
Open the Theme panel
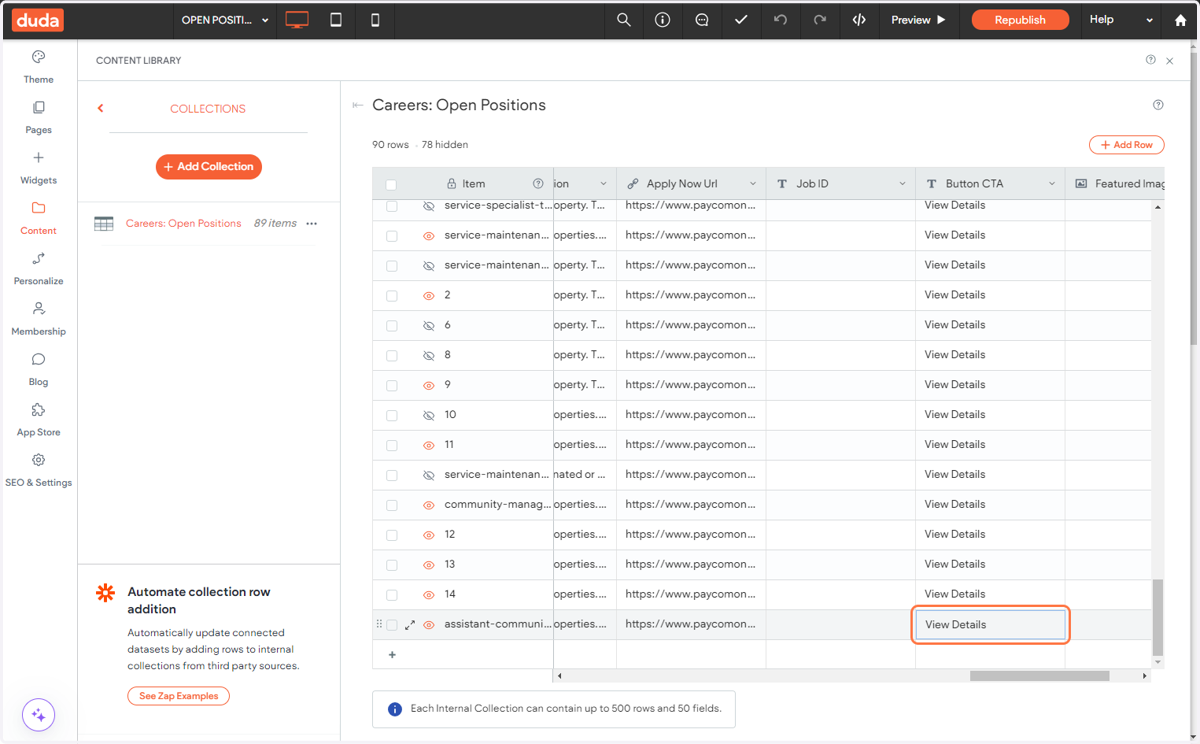pyautogui.click(x=38, y=67)
